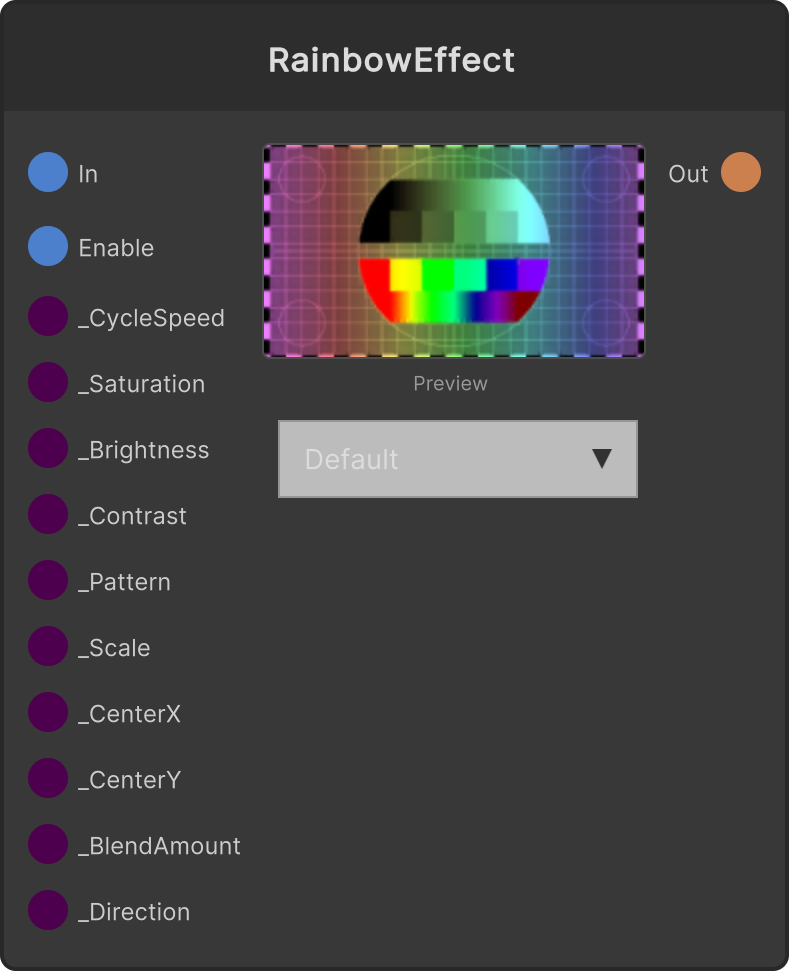
Task: Click the dropdown arrow next to Default
Action: (x=601, y=459)
